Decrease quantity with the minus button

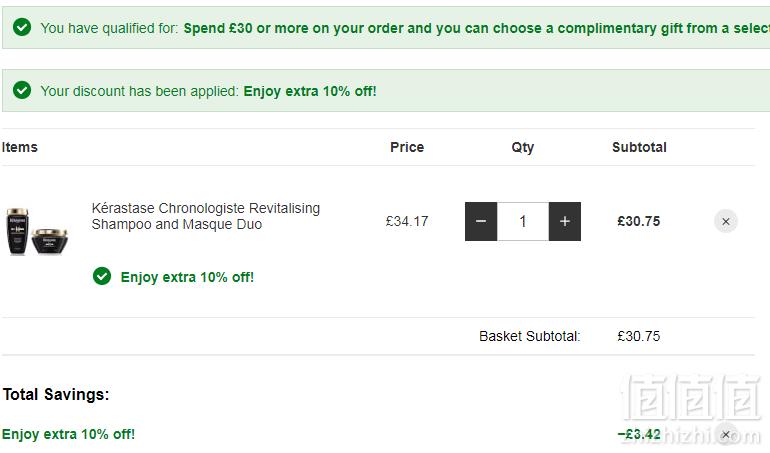[481, 221]
